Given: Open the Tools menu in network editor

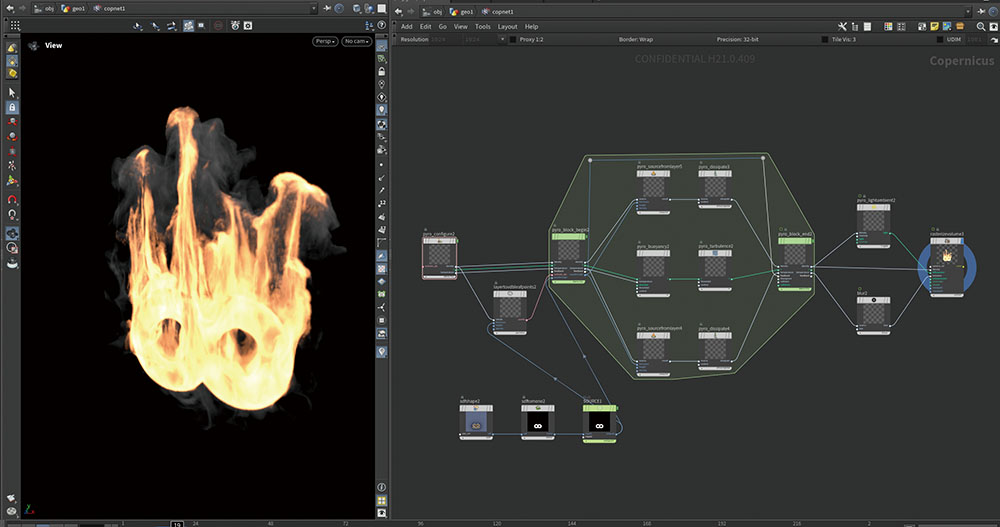Looking at the screenshot, I should [483, 26].
